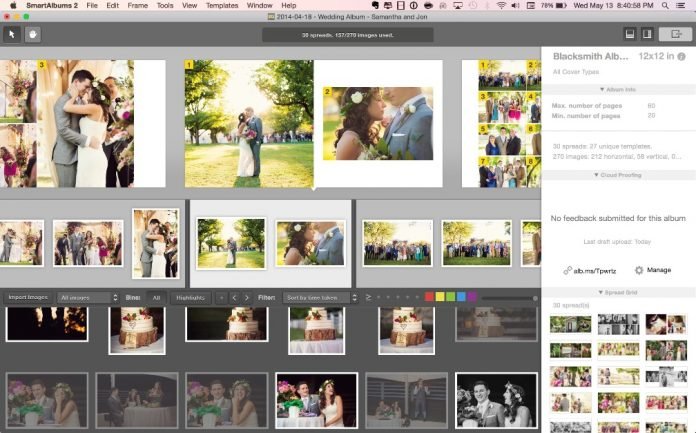Screen dimensions: 696x433
Task: Filter by purple color label
Action: point(472,297)
